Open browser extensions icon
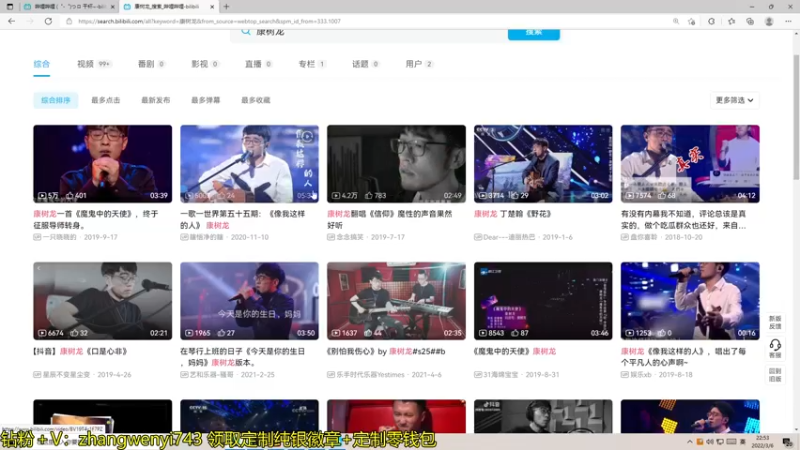800x450 pixels. [711, 21]
